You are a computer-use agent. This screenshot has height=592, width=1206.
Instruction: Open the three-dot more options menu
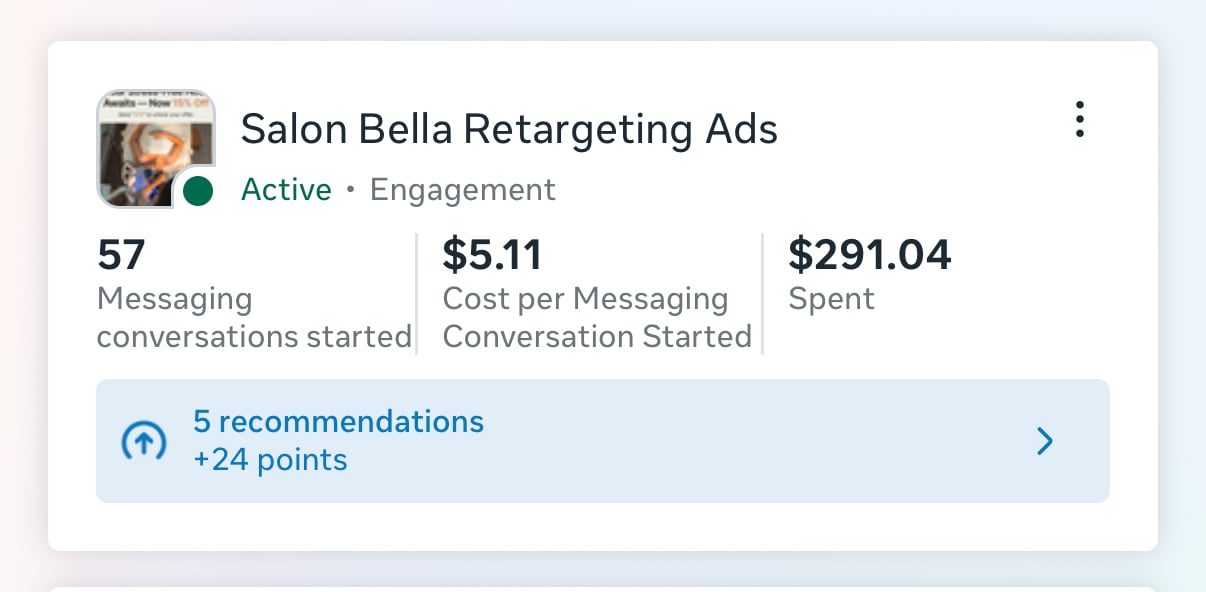1079,120
